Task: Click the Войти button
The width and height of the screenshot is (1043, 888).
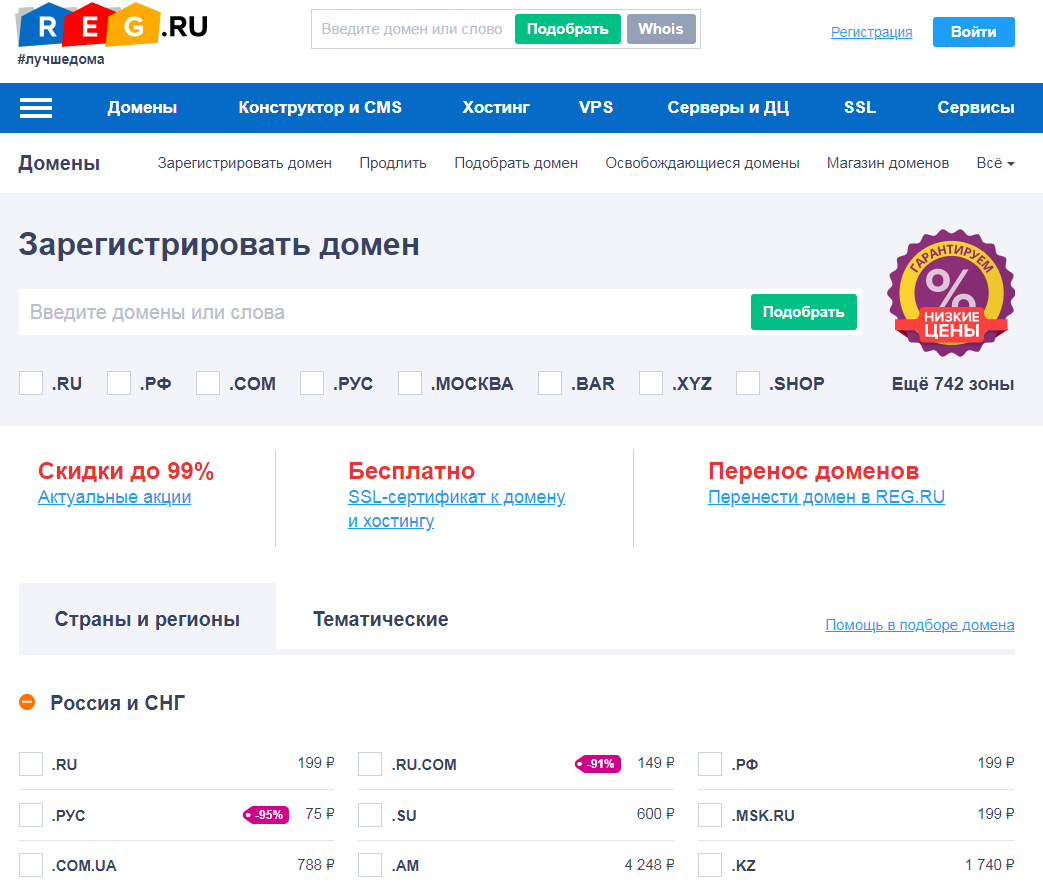Action: pyautogui.click(x=974, y=32)
